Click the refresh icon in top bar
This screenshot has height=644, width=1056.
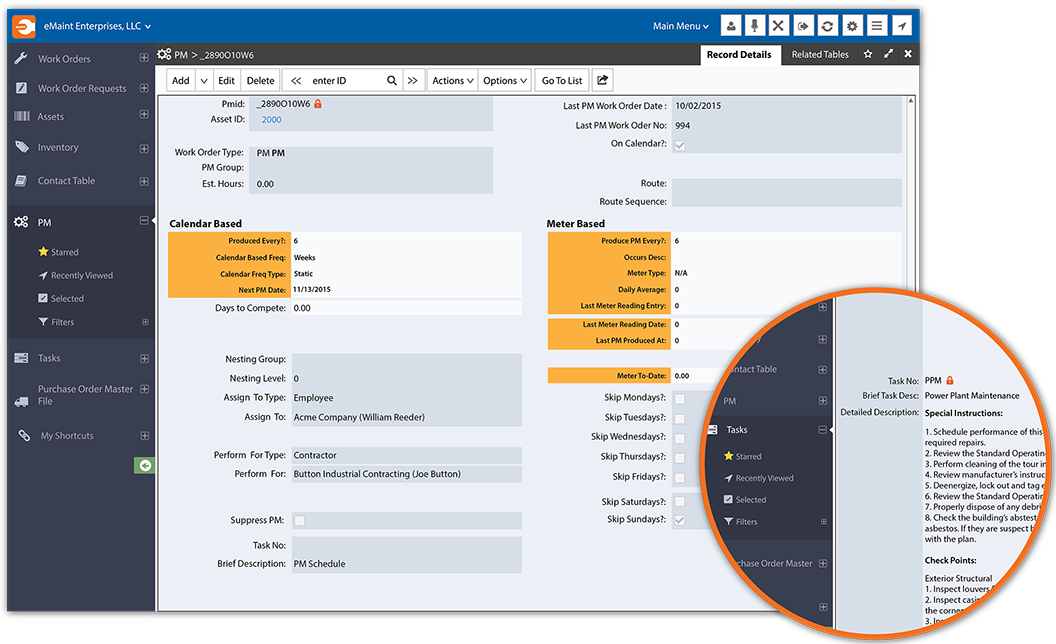[x=827, y=26]
